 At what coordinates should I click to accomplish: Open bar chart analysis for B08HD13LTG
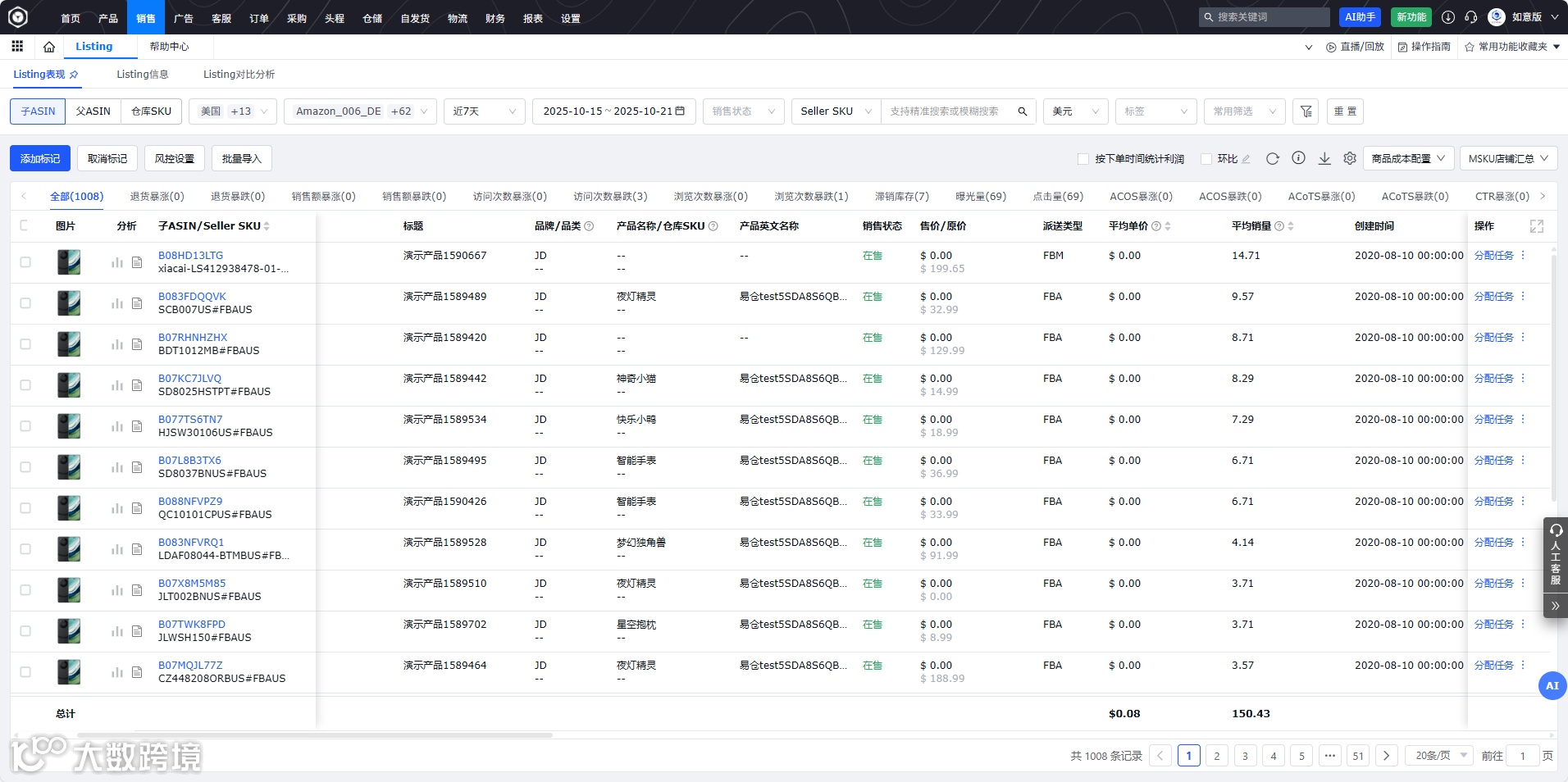[117, 262]
